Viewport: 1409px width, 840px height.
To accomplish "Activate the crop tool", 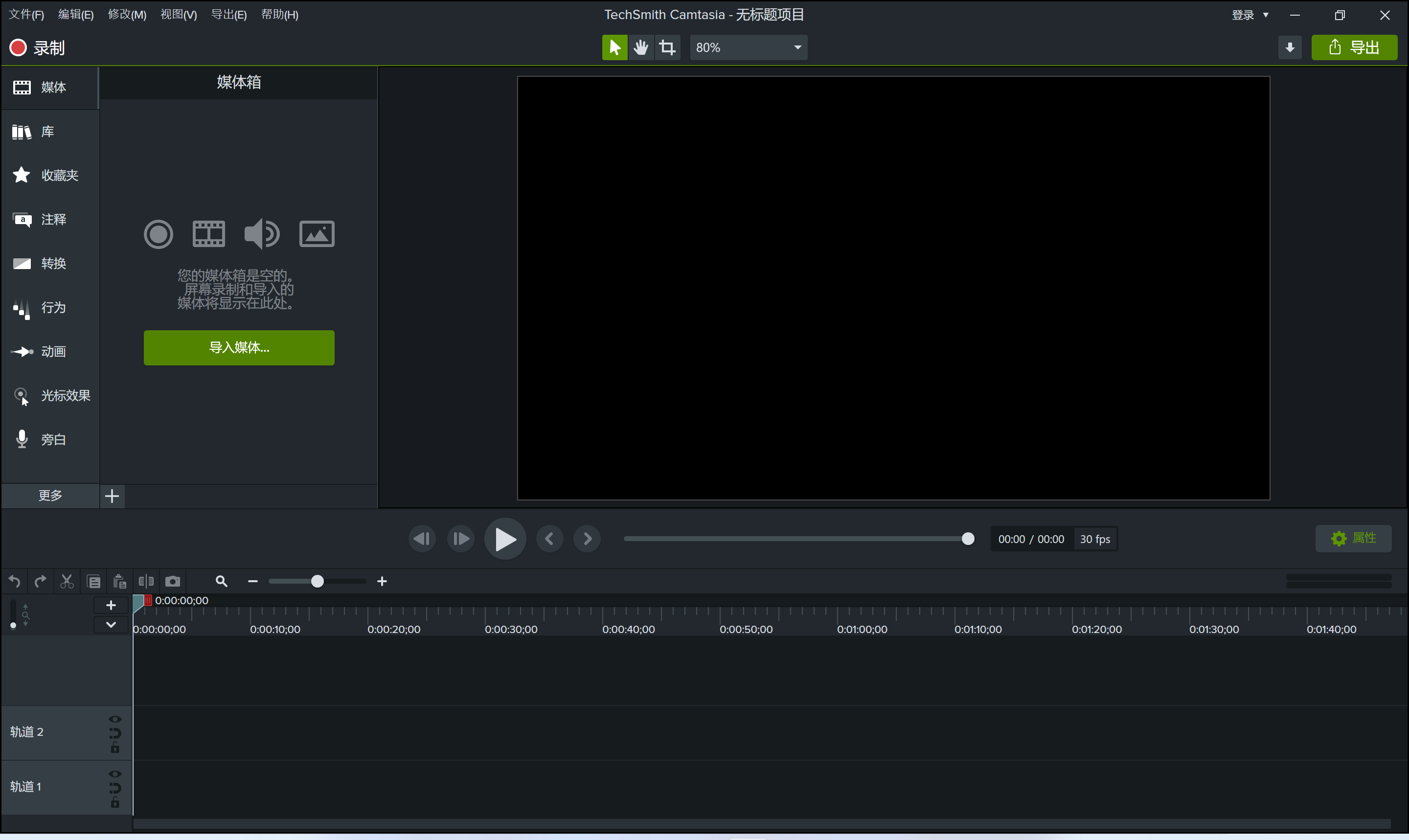I will pos(668,47).
